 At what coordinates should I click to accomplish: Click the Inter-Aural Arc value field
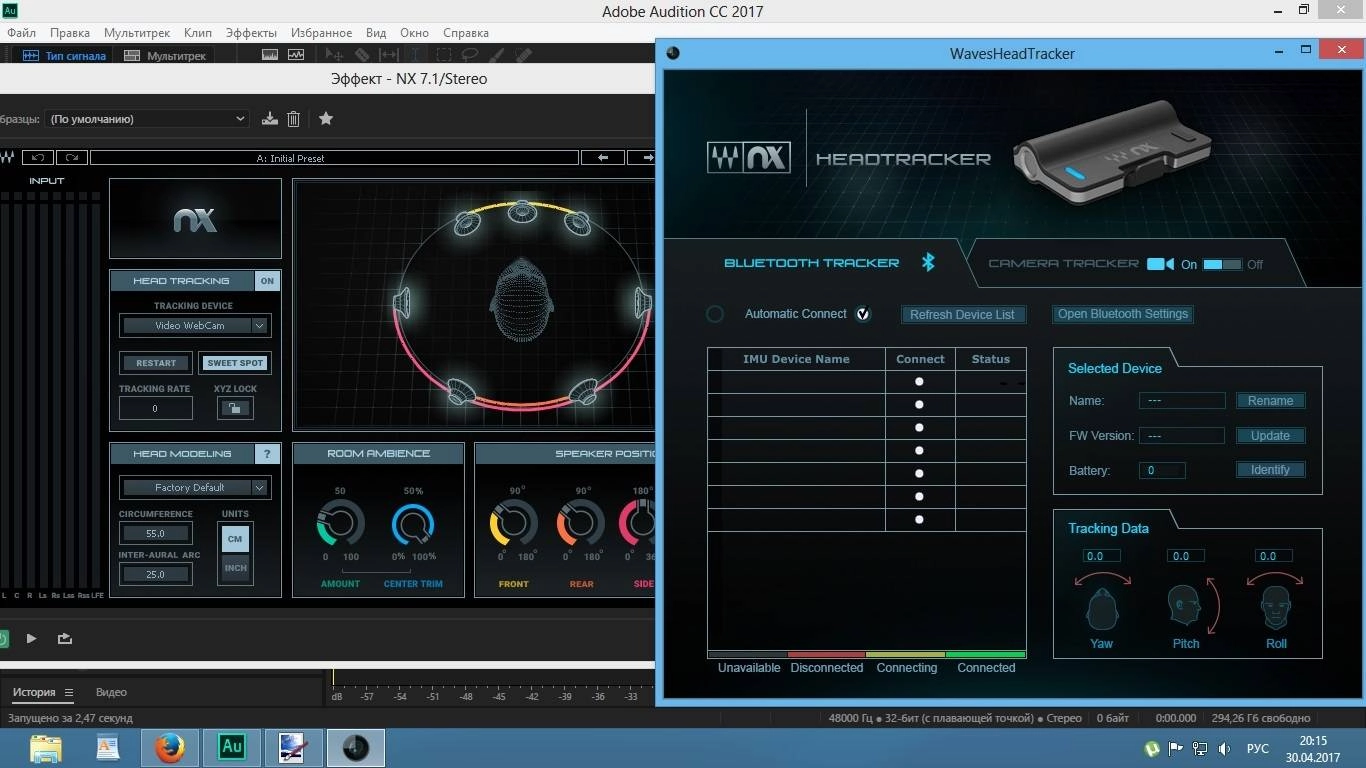click(155, 574)
